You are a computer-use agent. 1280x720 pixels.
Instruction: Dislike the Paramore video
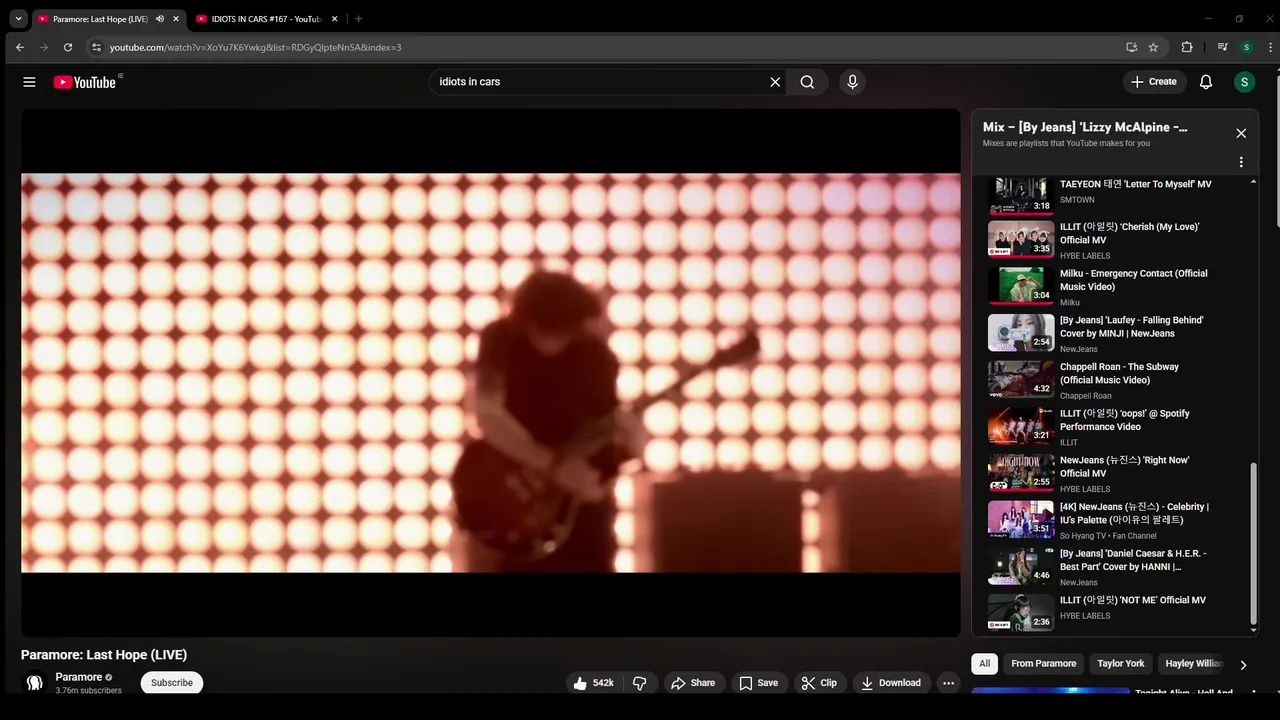639,683
